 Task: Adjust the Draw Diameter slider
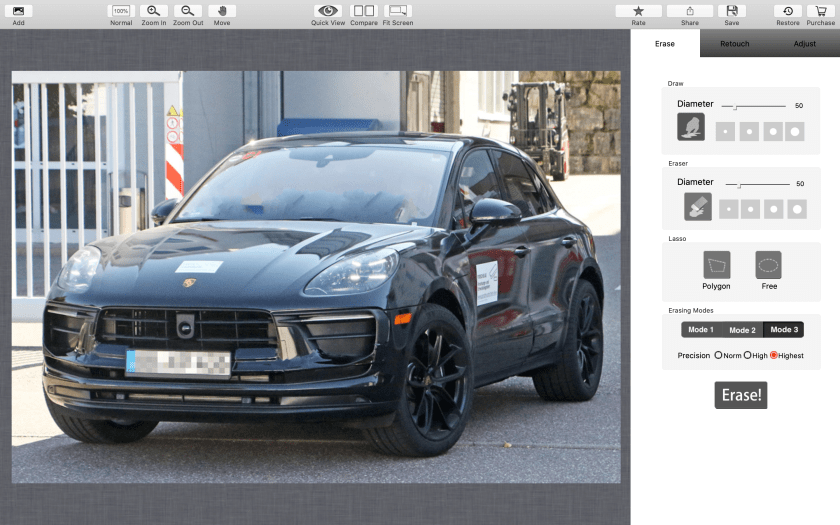click(735, 105)
